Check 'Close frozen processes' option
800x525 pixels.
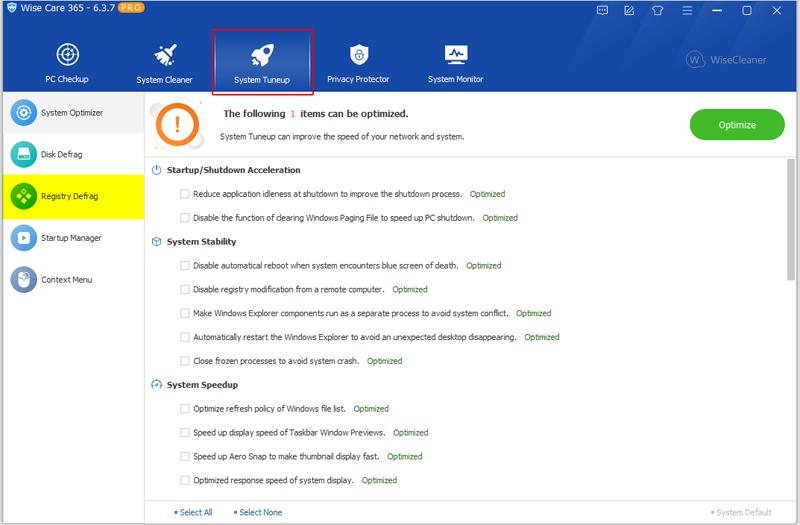(185, 361)
